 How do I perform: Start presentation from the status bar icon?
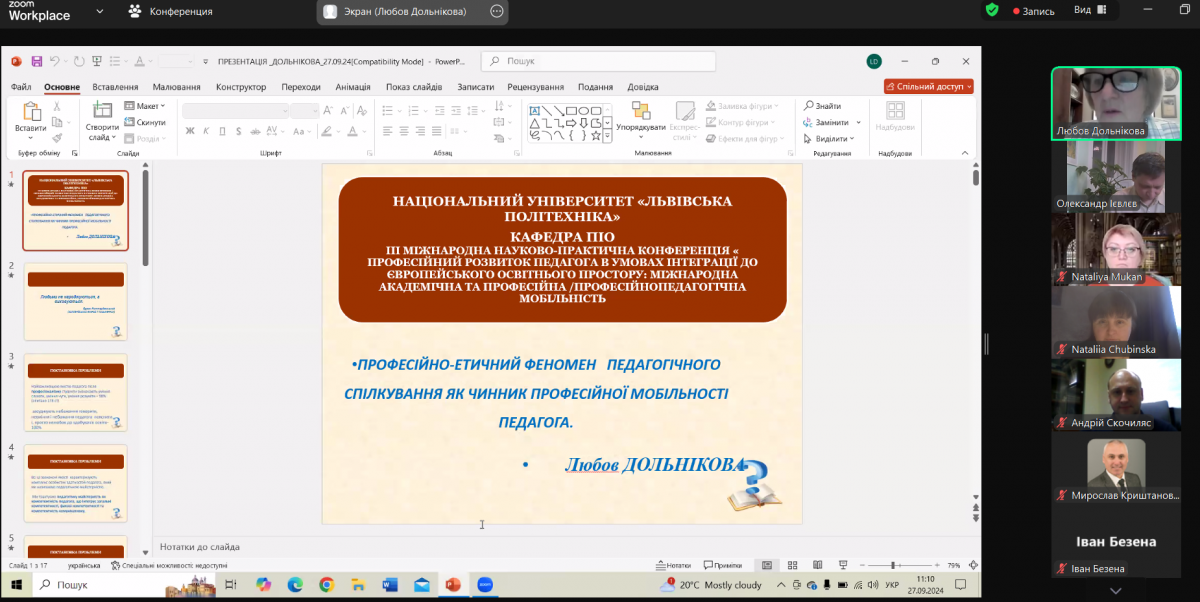click(x=843, y=564)
